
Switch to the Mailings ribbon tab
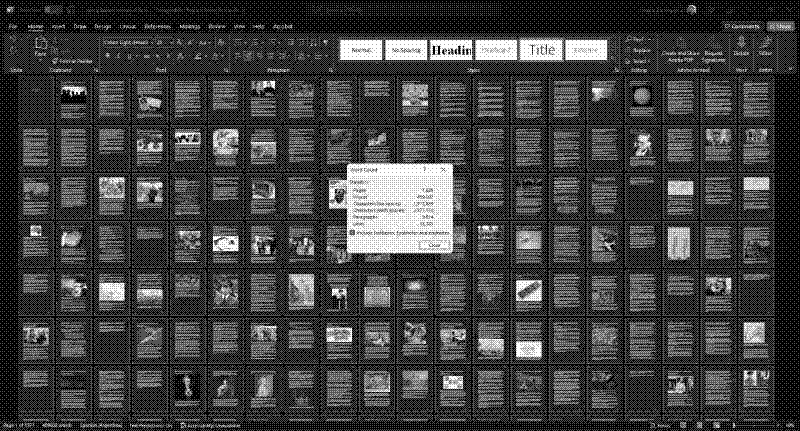pyautogui.click(x=189, y=27)
